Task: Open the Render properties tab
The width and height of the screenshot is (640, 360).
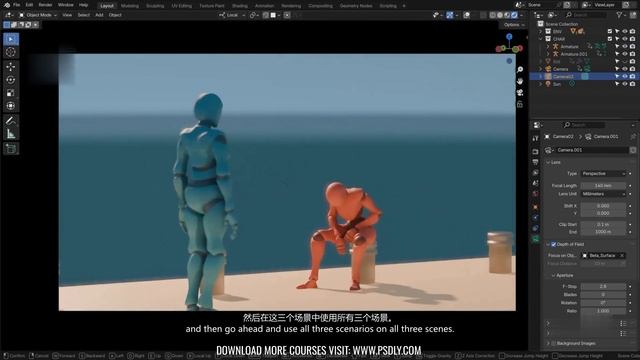Action: click(x=536, y=152)
